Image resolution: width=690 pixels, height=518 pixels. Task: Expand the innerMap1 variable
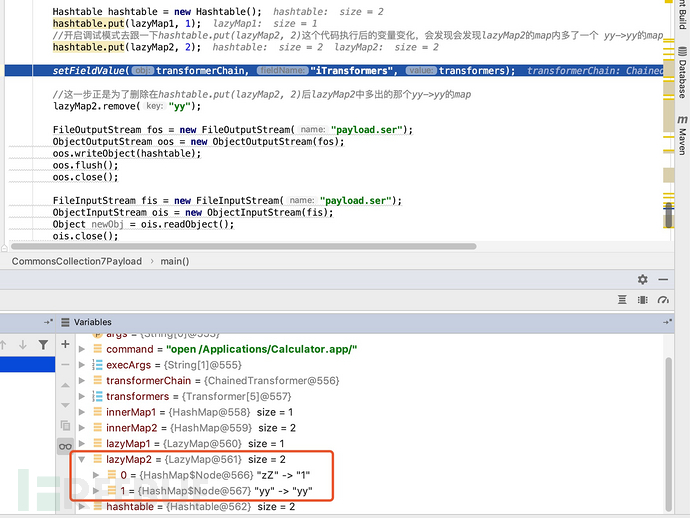tap(82, 412)
